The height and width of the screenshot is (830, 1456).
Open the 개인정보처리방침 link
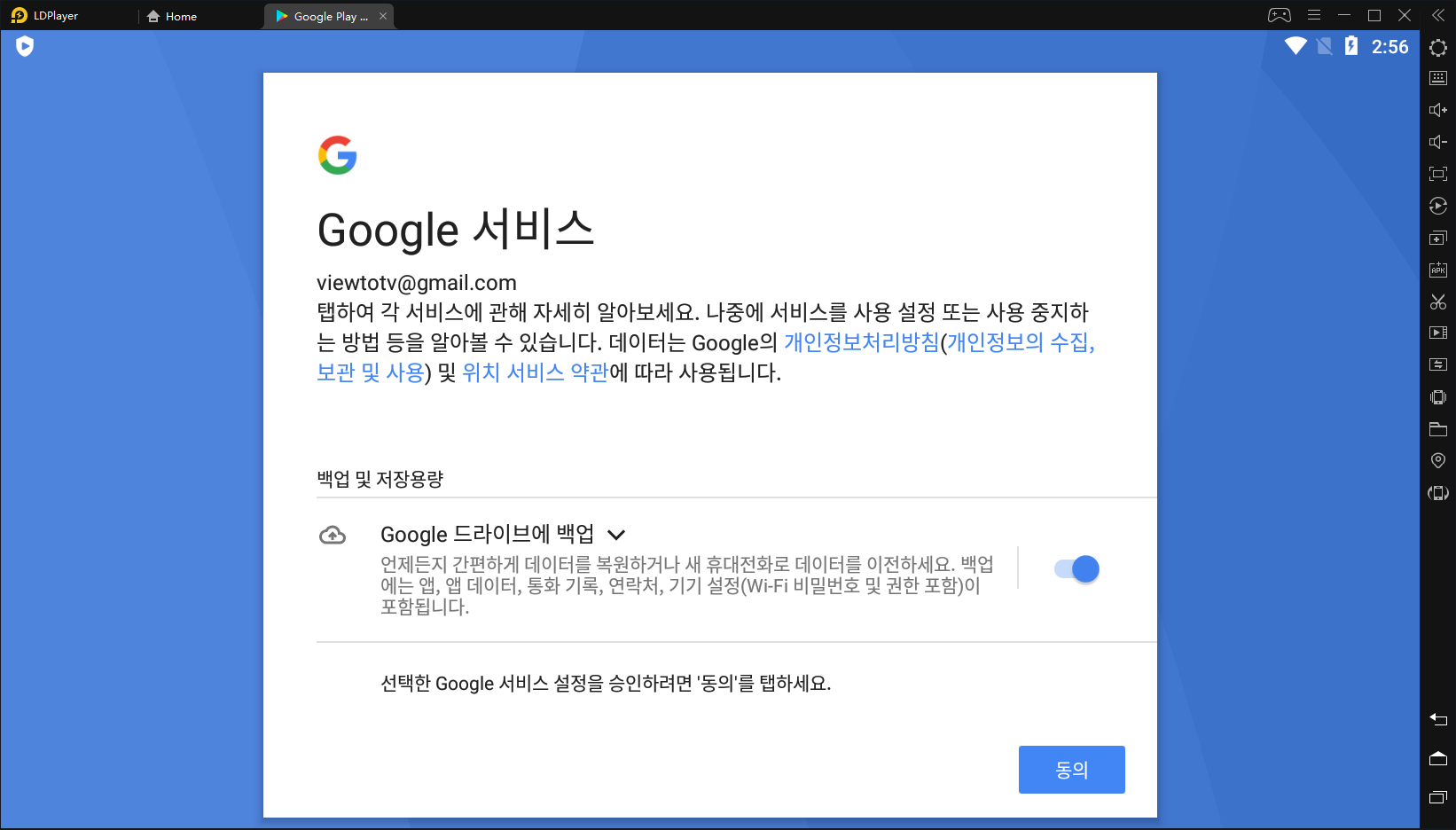tap(861, 342)
